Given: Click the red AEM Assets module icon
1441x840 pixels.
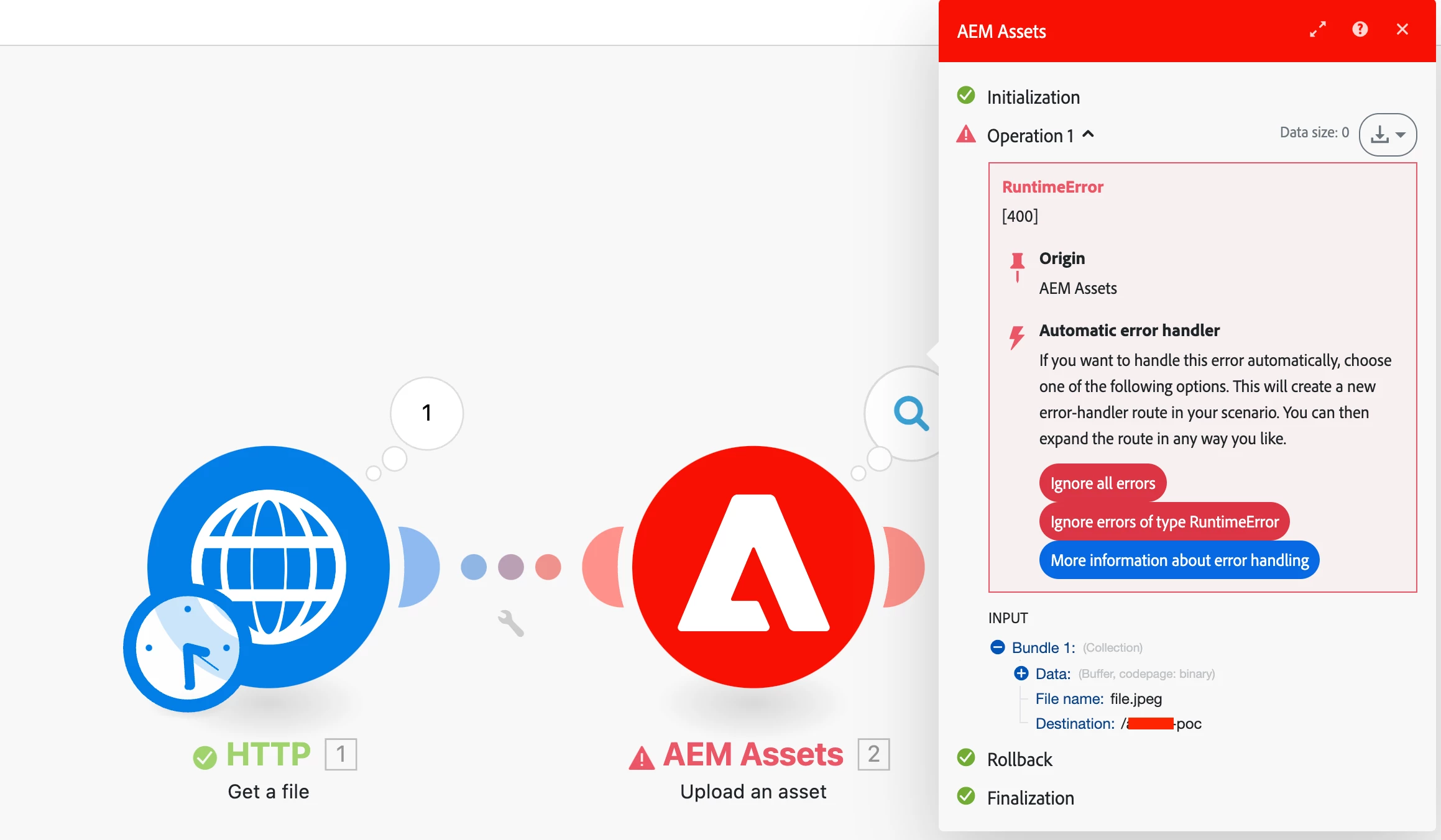Looking at the screenshot, I should 753,566.
